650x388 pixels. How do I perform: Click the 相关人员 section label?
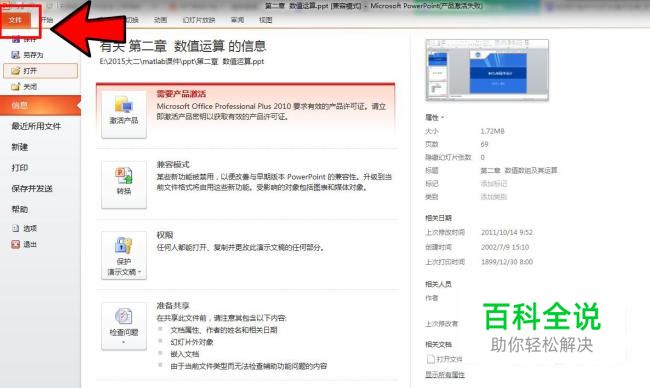(438, 284)
